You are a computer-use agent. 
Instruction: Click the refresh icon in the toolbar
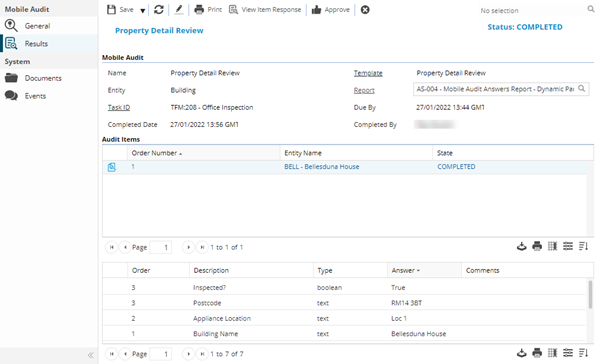(159, 10)
